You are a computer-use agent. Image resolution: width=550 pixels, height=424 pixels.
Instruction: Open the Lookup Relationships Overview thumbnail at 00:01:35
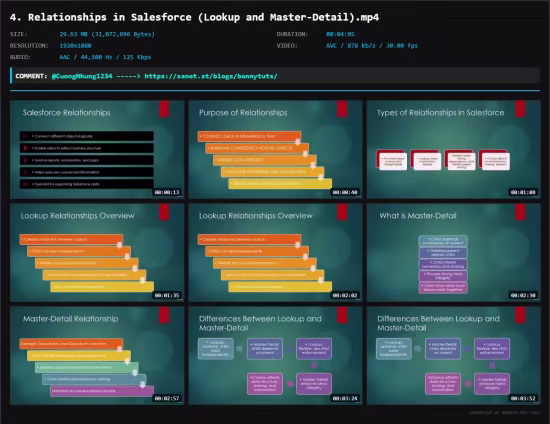(97, 253)
